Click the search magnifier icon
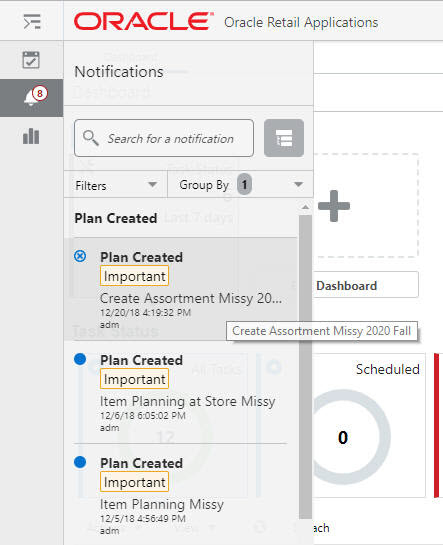443x545 pixels. pyautogui.click(x=90, y=138)
